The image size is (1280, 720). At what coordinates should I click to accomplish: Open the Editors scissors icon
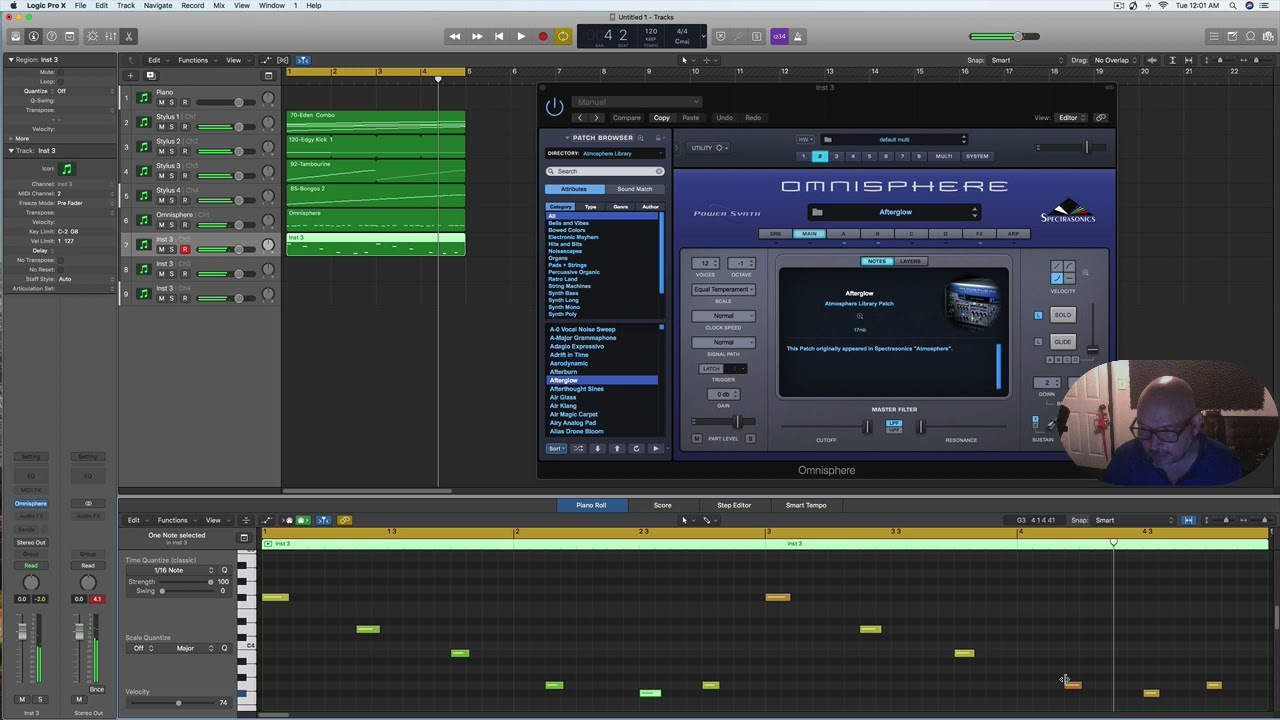pyautogui.click(x=129, y=37)
